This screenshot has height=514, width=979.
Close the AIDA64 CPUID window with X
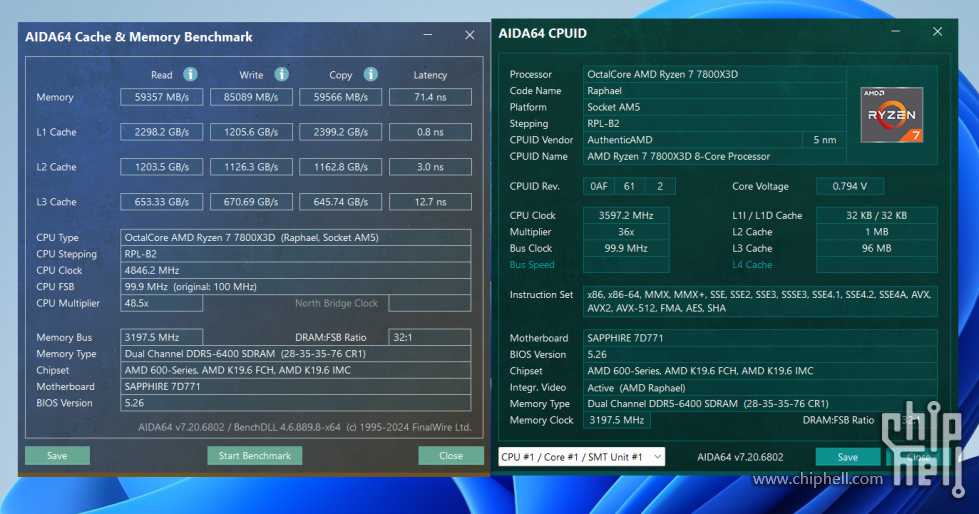click(937, 31)
